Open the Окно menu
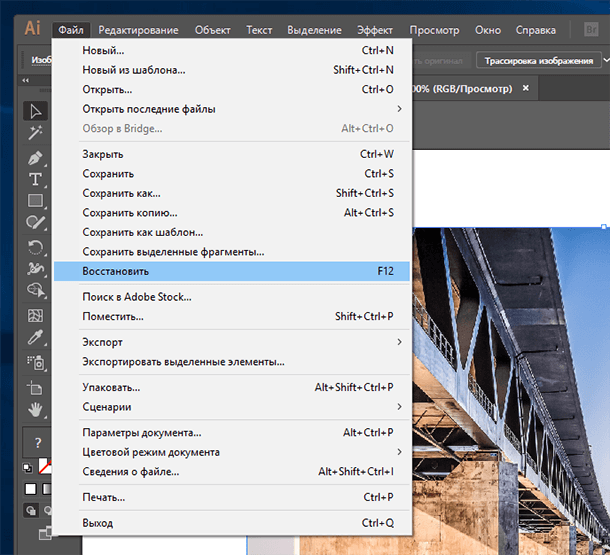The width and height of the screenshot is (610, 555). (488, 30)
